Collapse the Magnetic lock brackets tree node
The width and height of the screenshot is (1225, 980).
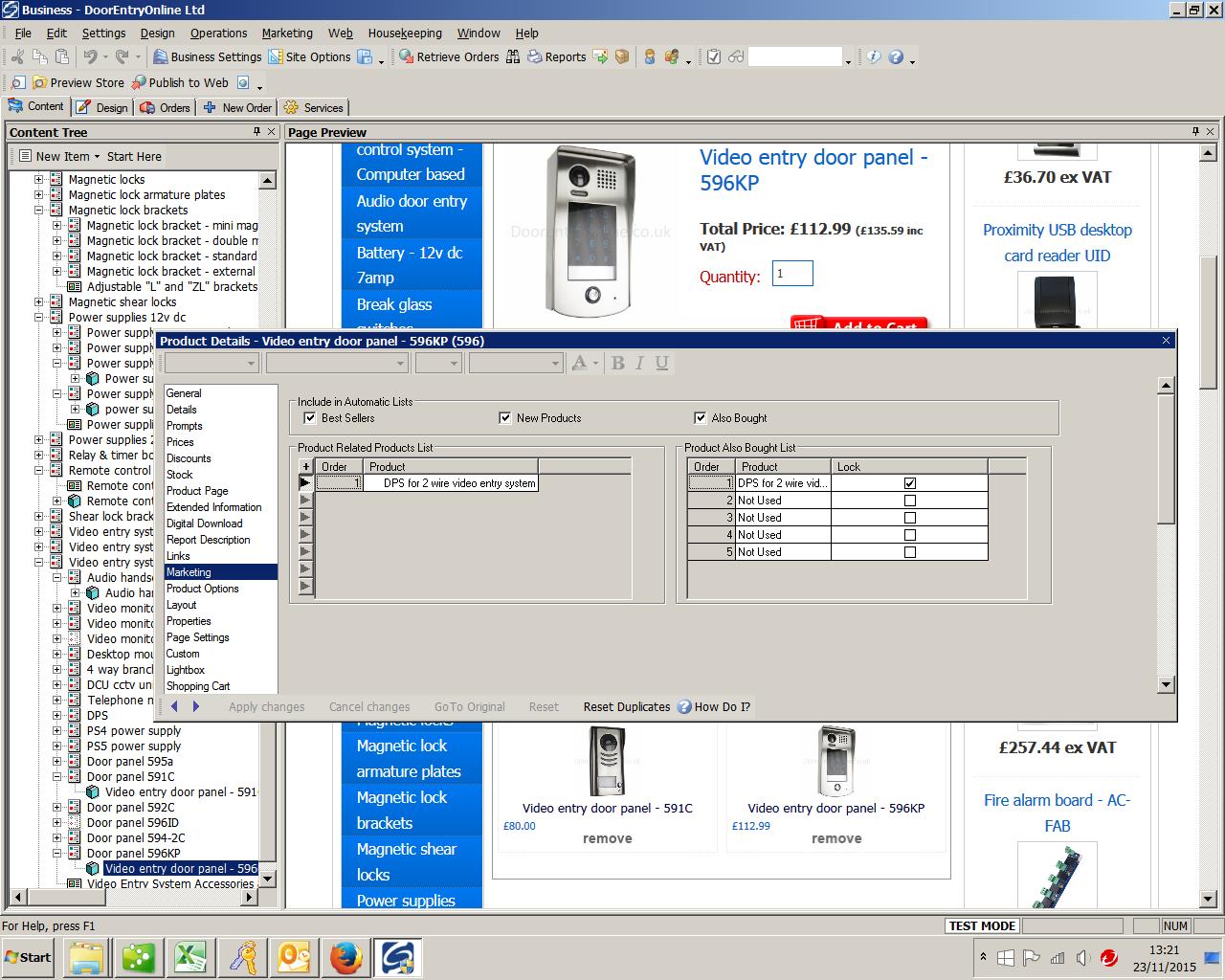pos(39,211)
